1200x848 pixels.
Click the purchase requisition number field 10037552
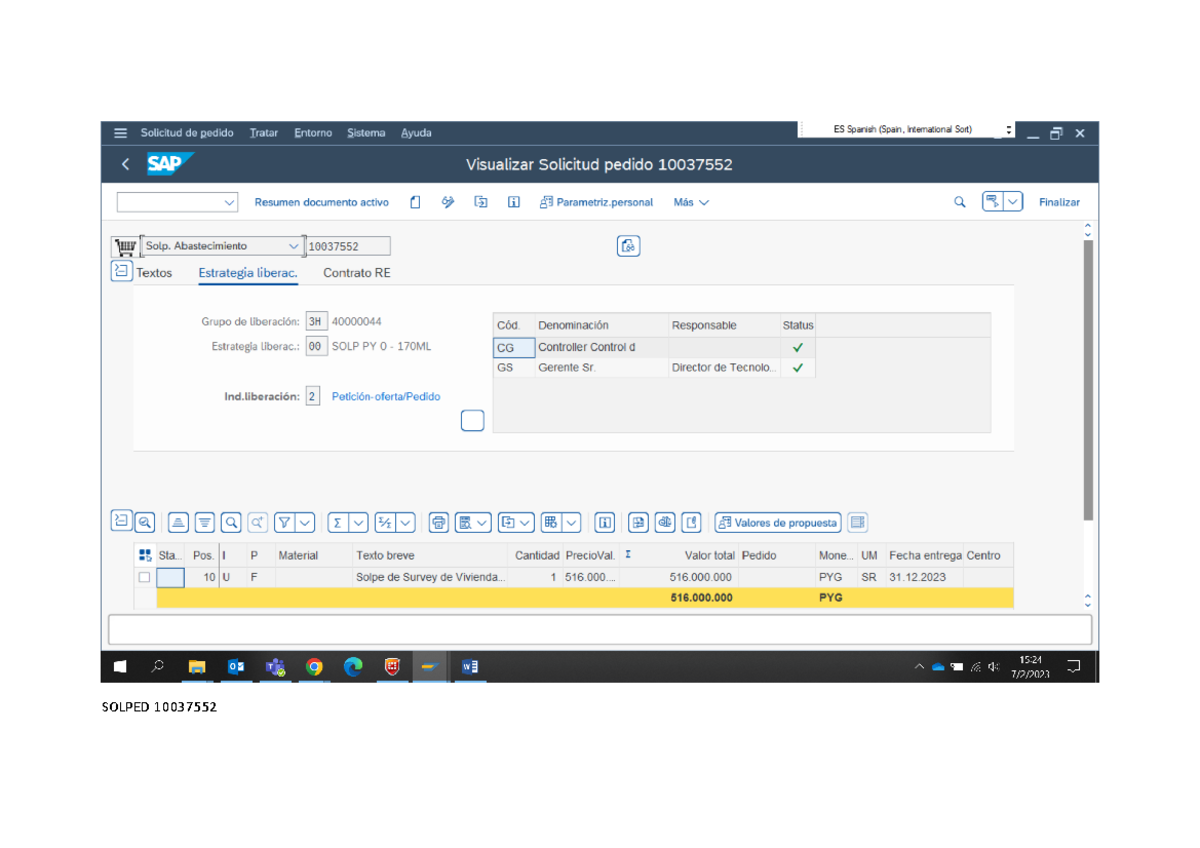tap(347, 246)
